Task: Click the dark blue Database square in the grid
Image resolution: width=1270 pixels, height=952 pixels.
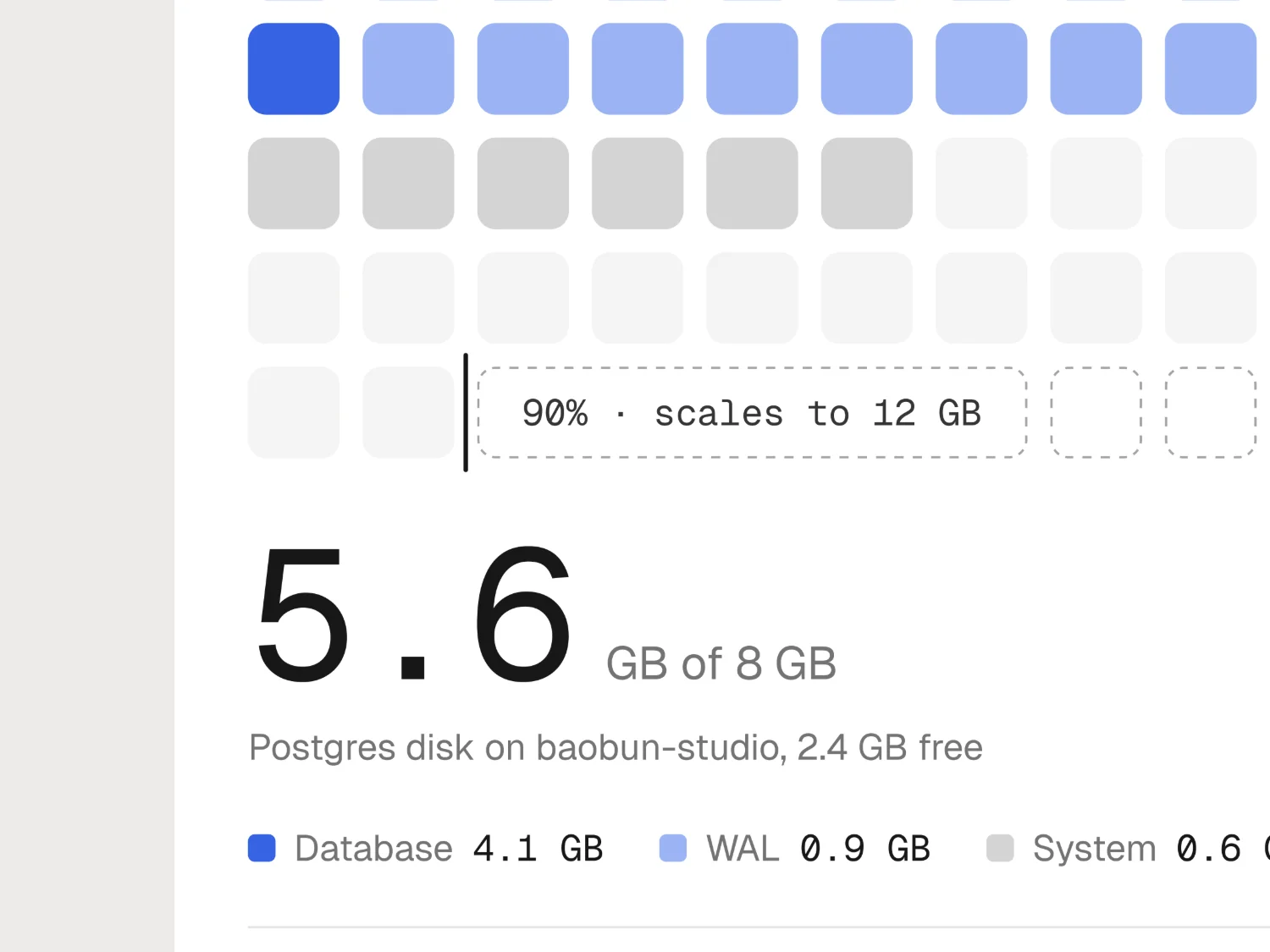Action: click(x=294, y=69)
